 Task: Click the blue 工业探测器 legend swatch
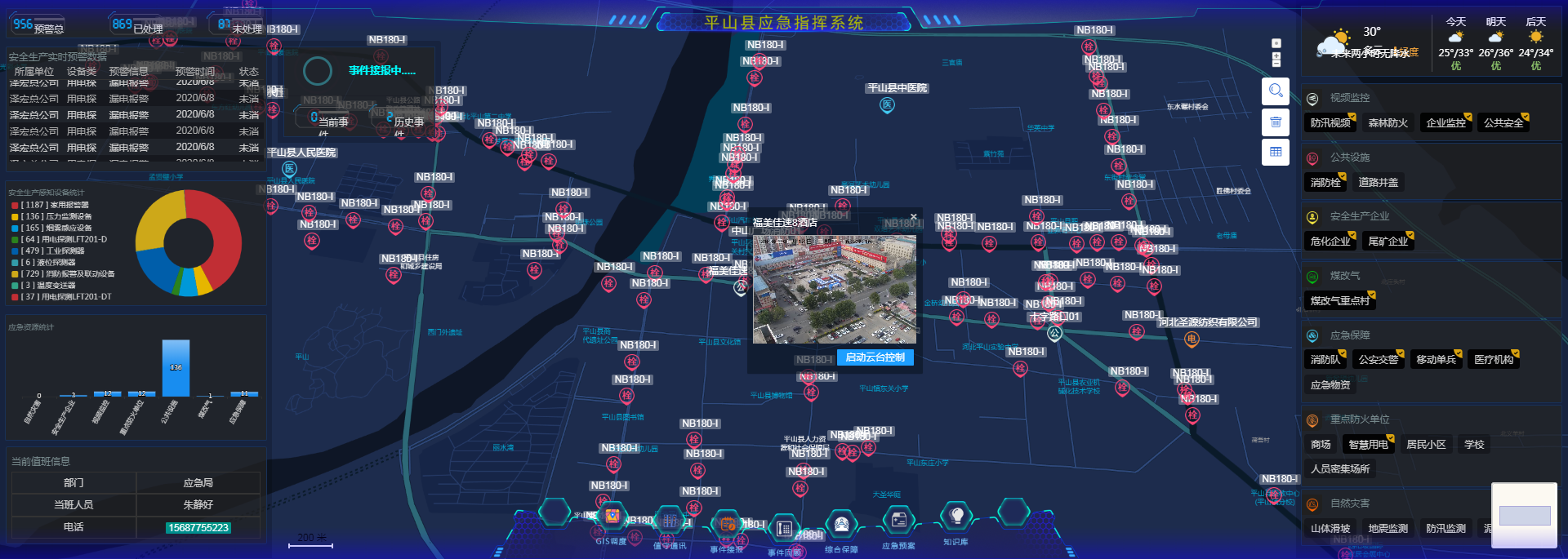pyautogui.click(x=15, y=251)
